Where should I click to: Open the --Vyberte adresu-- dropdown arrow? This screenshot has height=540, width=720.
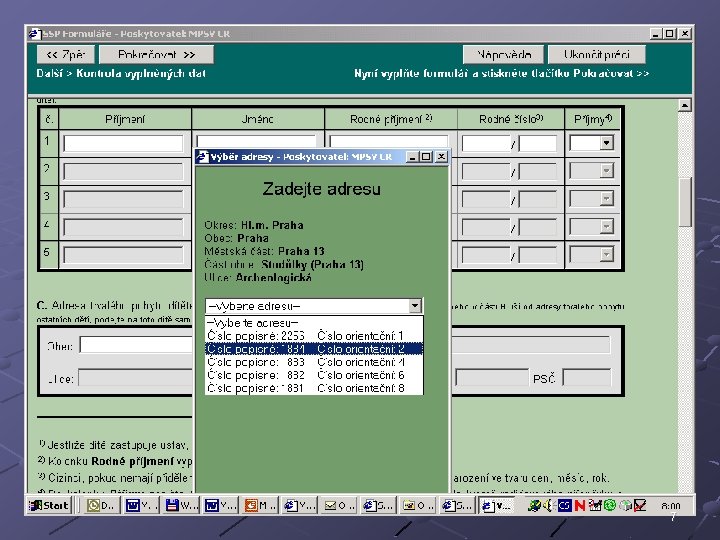pyautogui.click(x=415, y=306)
